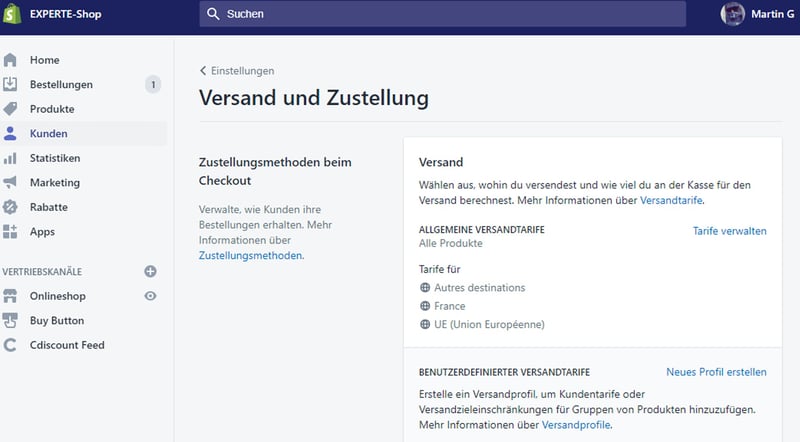This screenshot has width=800, height=442.
Task: Click the Rabatte discount badge icon
Action: pos(11,207)
